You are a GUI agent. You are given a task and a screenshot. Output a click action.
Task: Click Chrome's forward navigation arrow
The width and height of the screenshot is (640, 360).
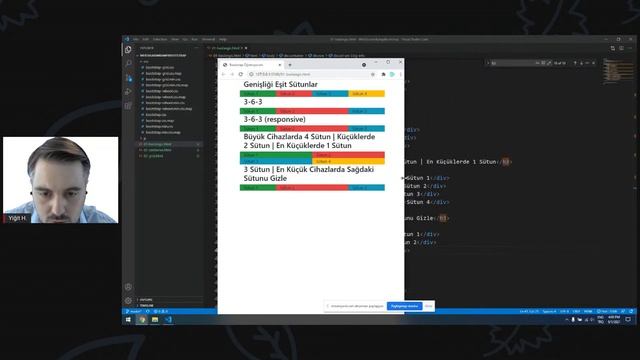(232, 74)
